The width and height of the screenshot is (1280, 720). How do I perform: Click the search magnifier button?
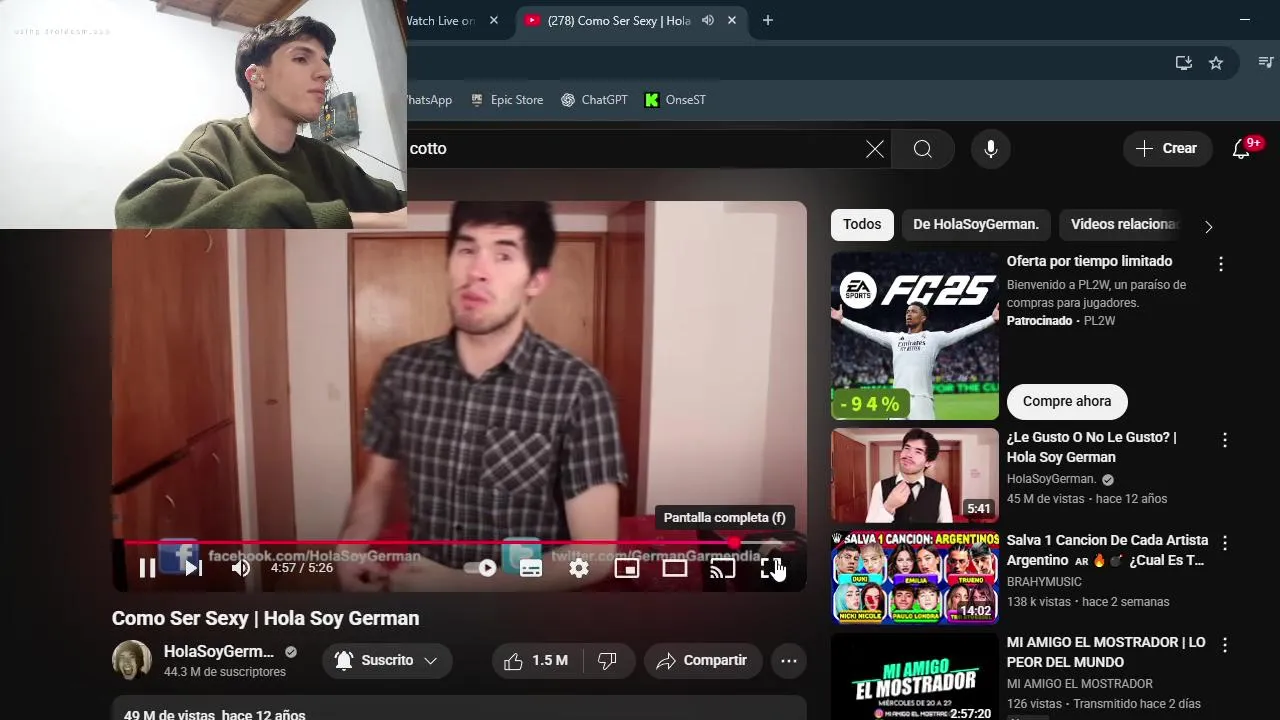tap(923, 149)
